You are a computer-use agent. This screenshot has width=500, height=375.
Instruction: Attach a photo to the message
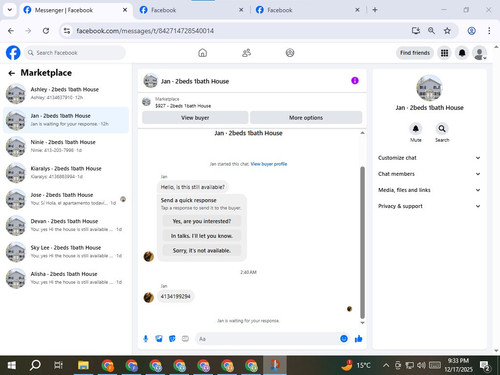point(159,339)
